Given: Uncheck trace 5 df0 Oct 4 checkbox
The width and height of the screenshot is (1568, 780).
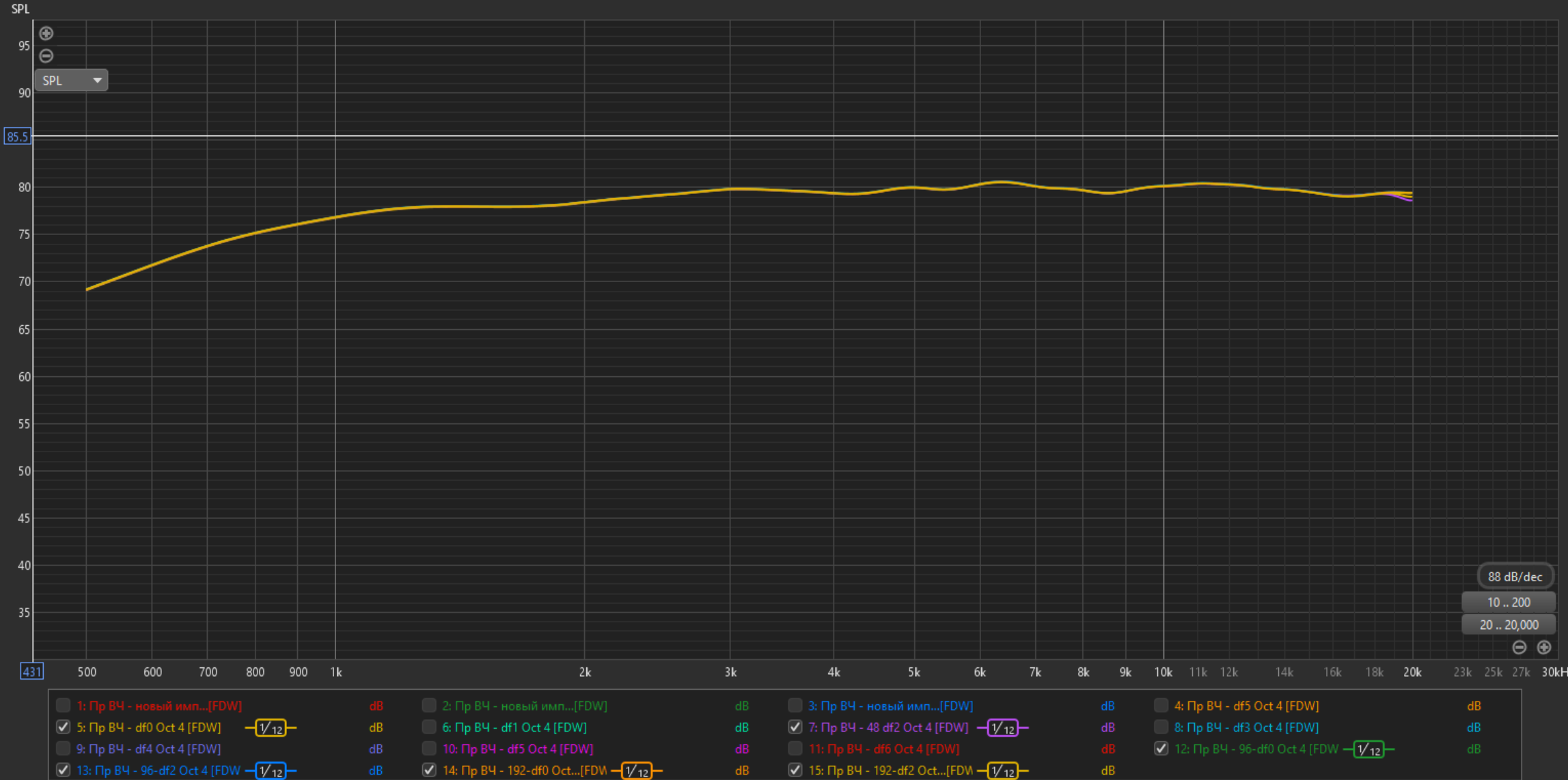Looking at the screenshot, I should tap(63, 727).
